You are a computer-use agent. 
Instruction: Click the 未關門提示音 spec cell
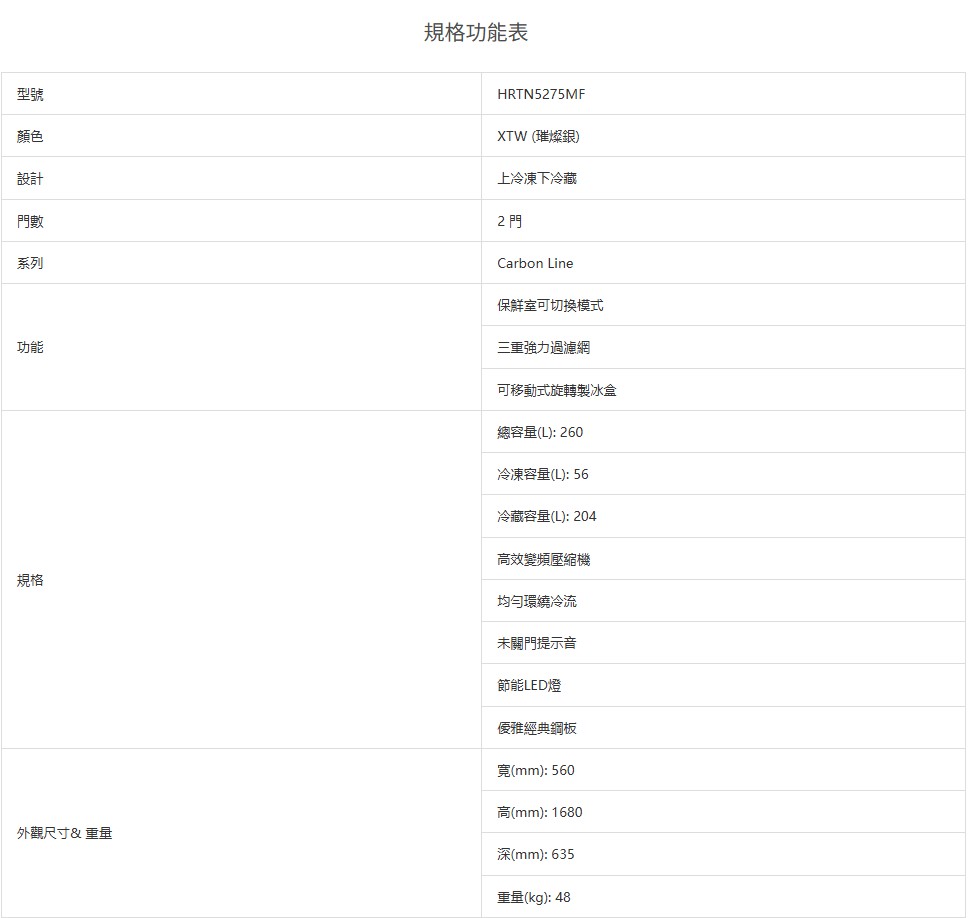coord(536,643)
